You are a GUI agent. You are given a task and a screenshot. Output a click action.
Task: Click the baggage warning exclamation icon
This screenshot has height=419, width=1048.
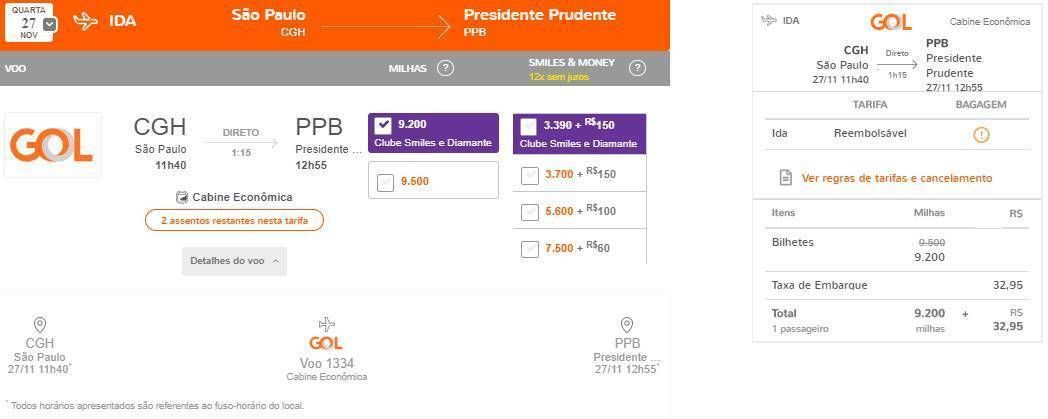(x=980, y=134)
